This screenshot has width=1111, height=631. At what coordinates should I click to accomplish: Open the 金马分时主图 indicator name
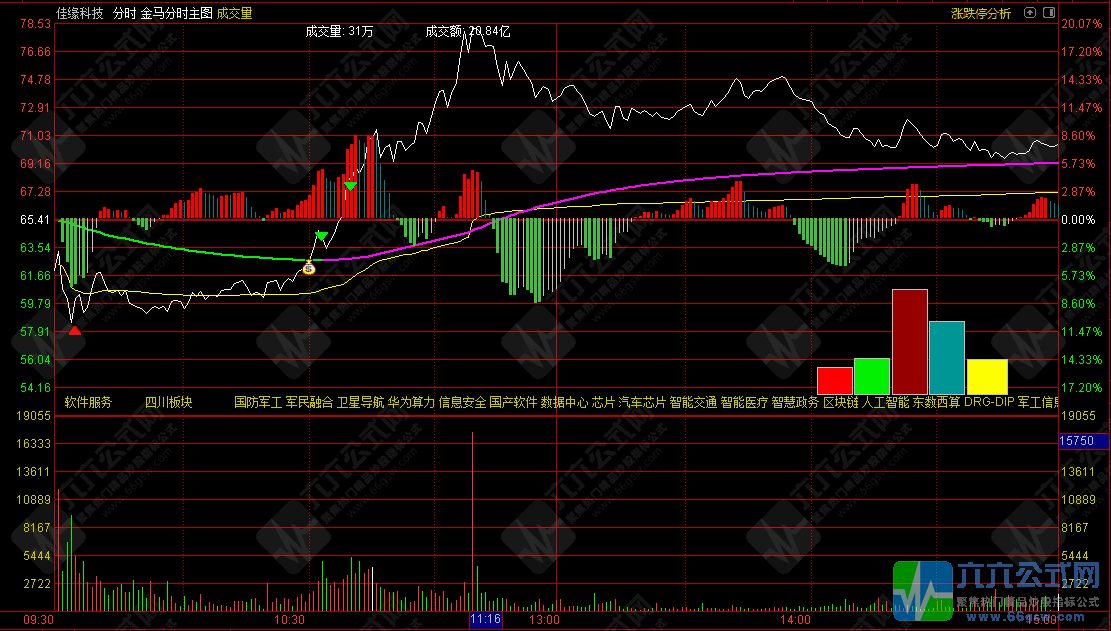coord(176,14)
